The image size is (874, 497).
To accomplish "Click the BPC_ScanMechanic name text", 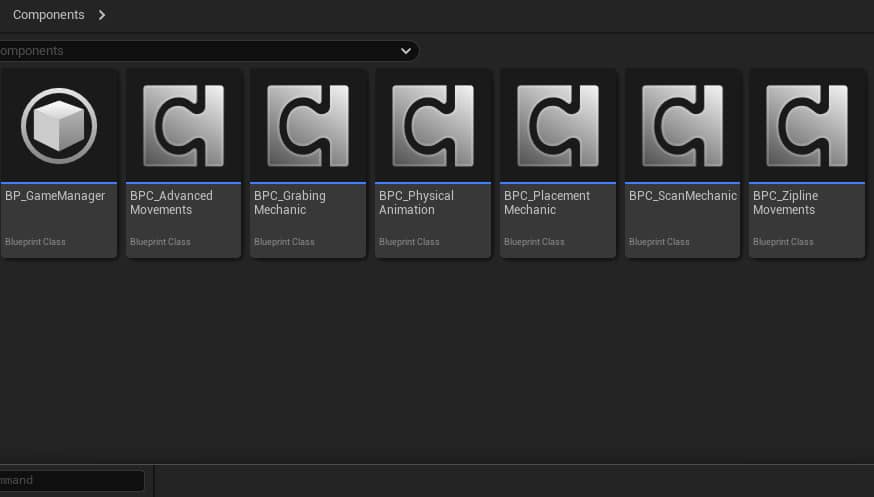I will (x=682, y=196).
